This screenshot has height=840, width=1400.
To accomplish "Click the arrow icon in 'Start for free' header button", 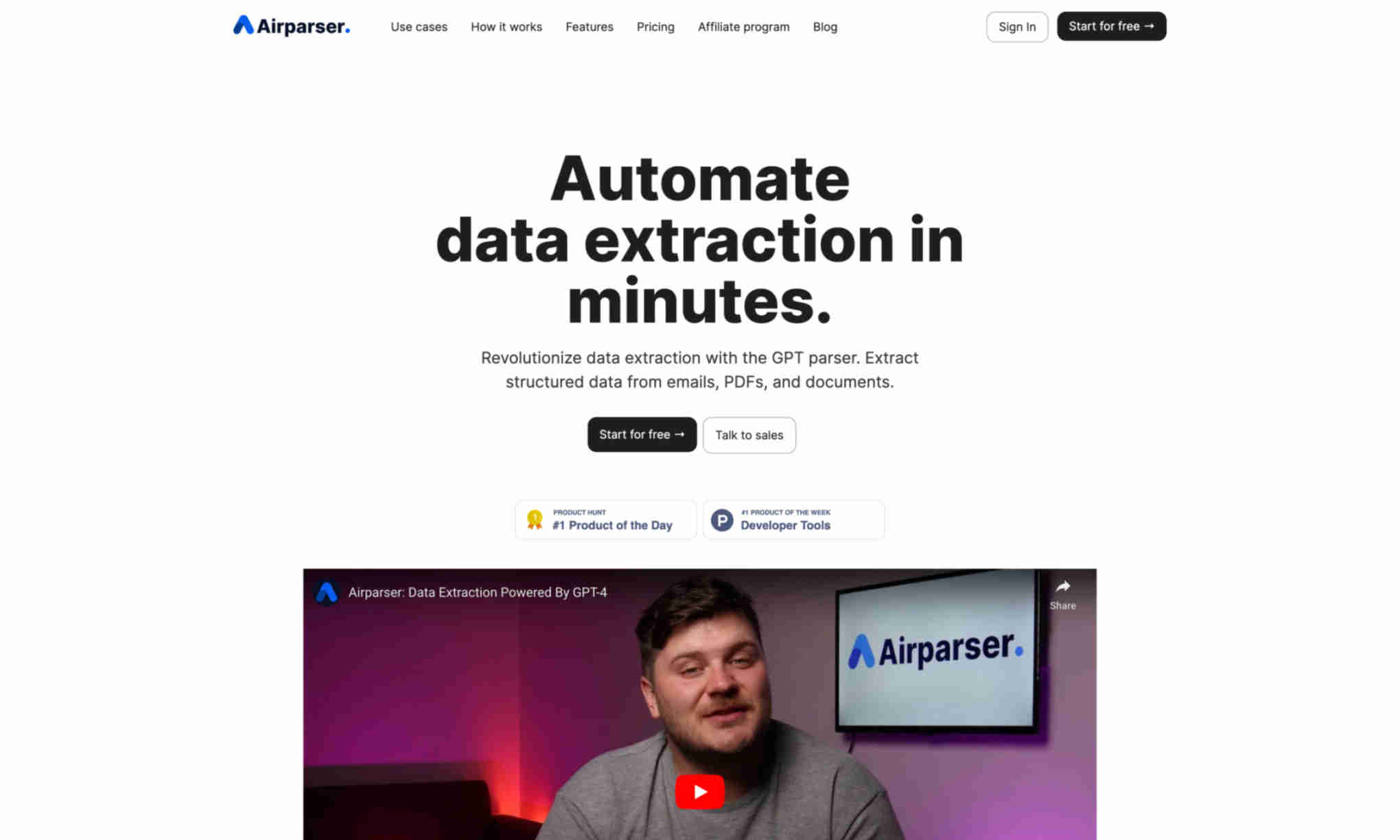I will pyautogui.click(x=1149, y=26).
